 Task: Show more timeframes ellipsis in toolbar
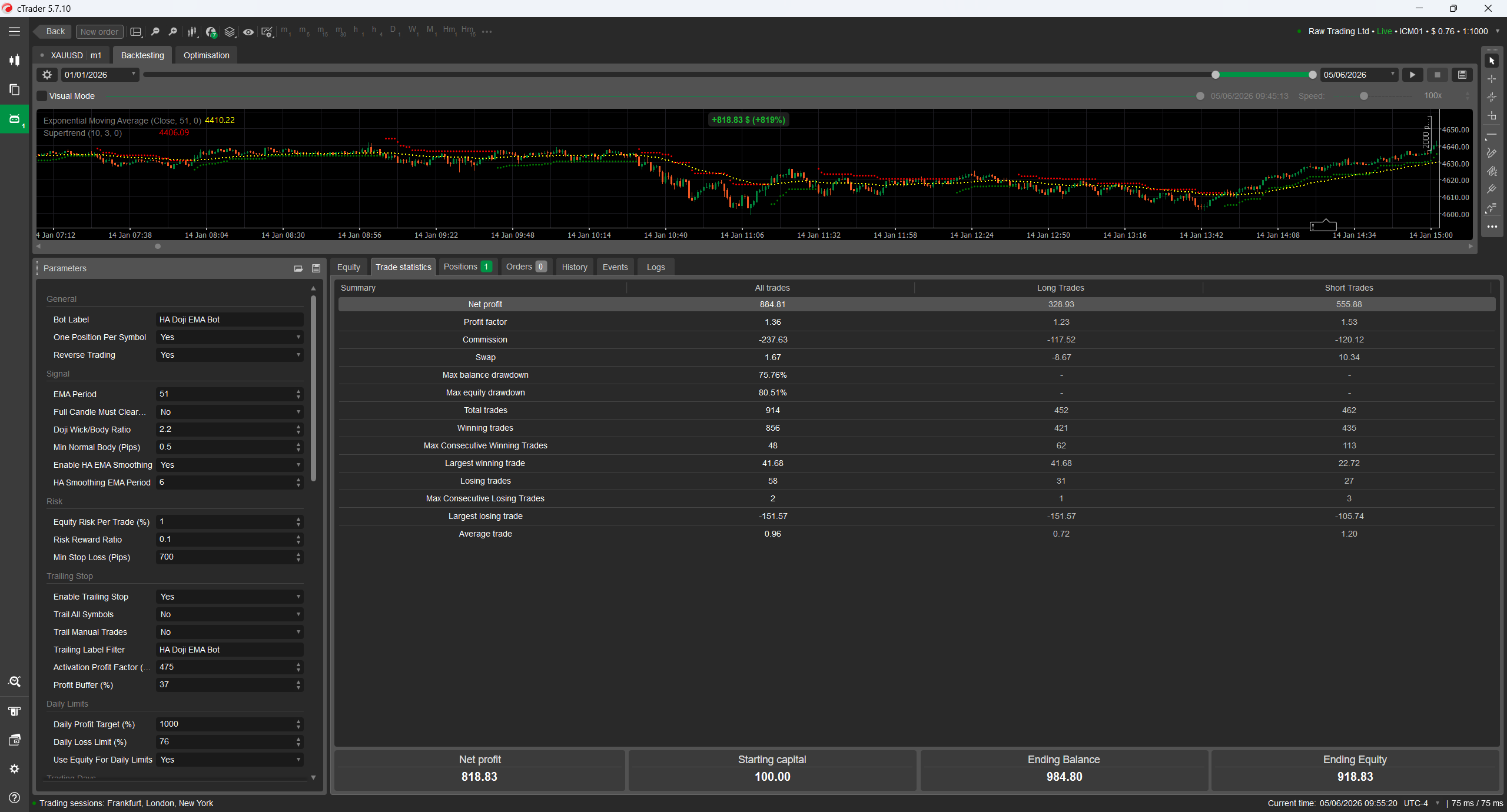coord(487,32)
